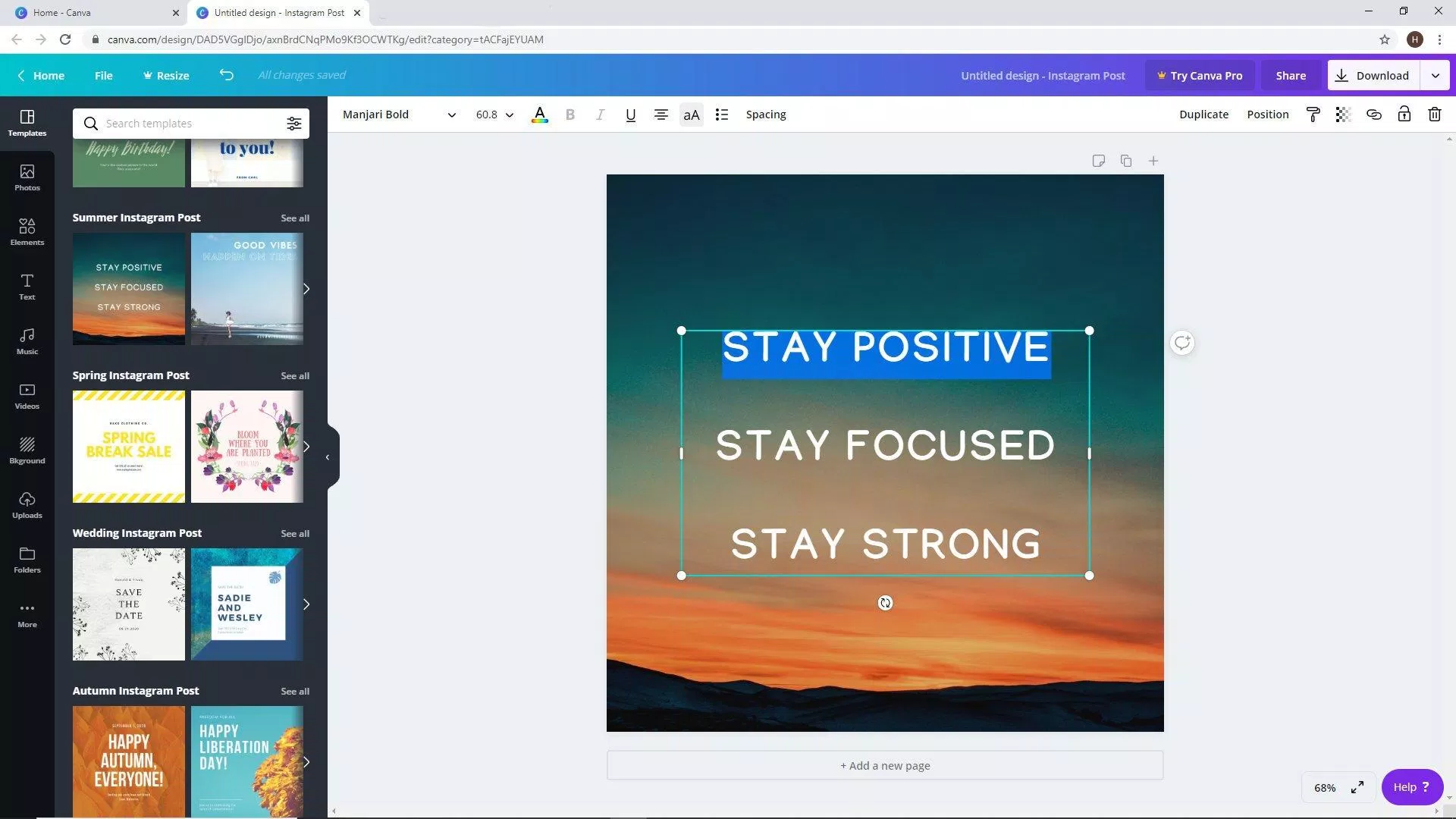Screen dimensions: 1456x819
Task: Click the Spacing settings icon
Action: 766,114
